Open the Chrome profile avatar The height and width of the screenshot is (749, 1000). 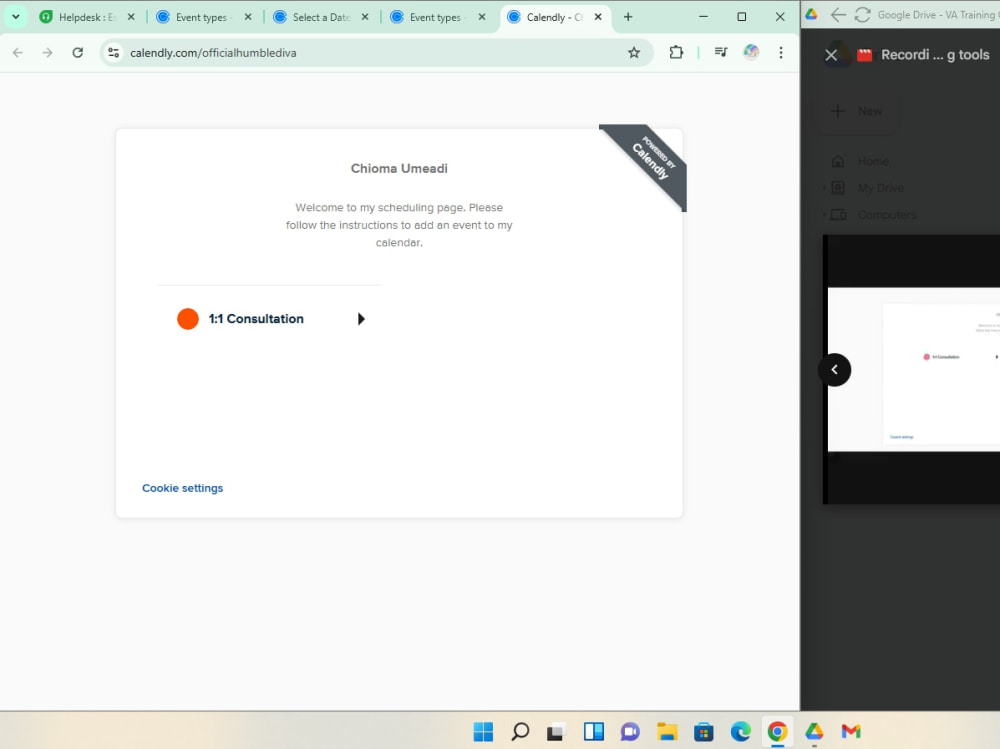751,52
